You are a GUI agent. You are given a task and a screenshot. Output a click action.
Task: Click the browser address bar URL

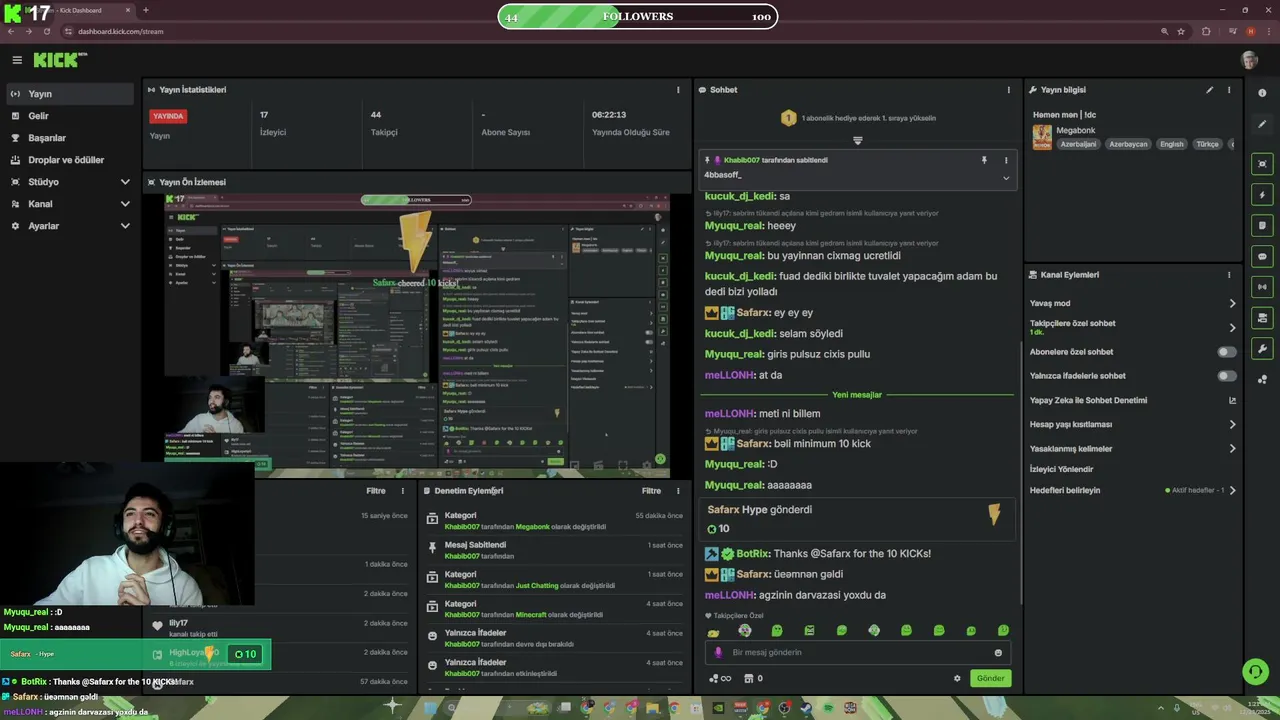coord(121,31)
